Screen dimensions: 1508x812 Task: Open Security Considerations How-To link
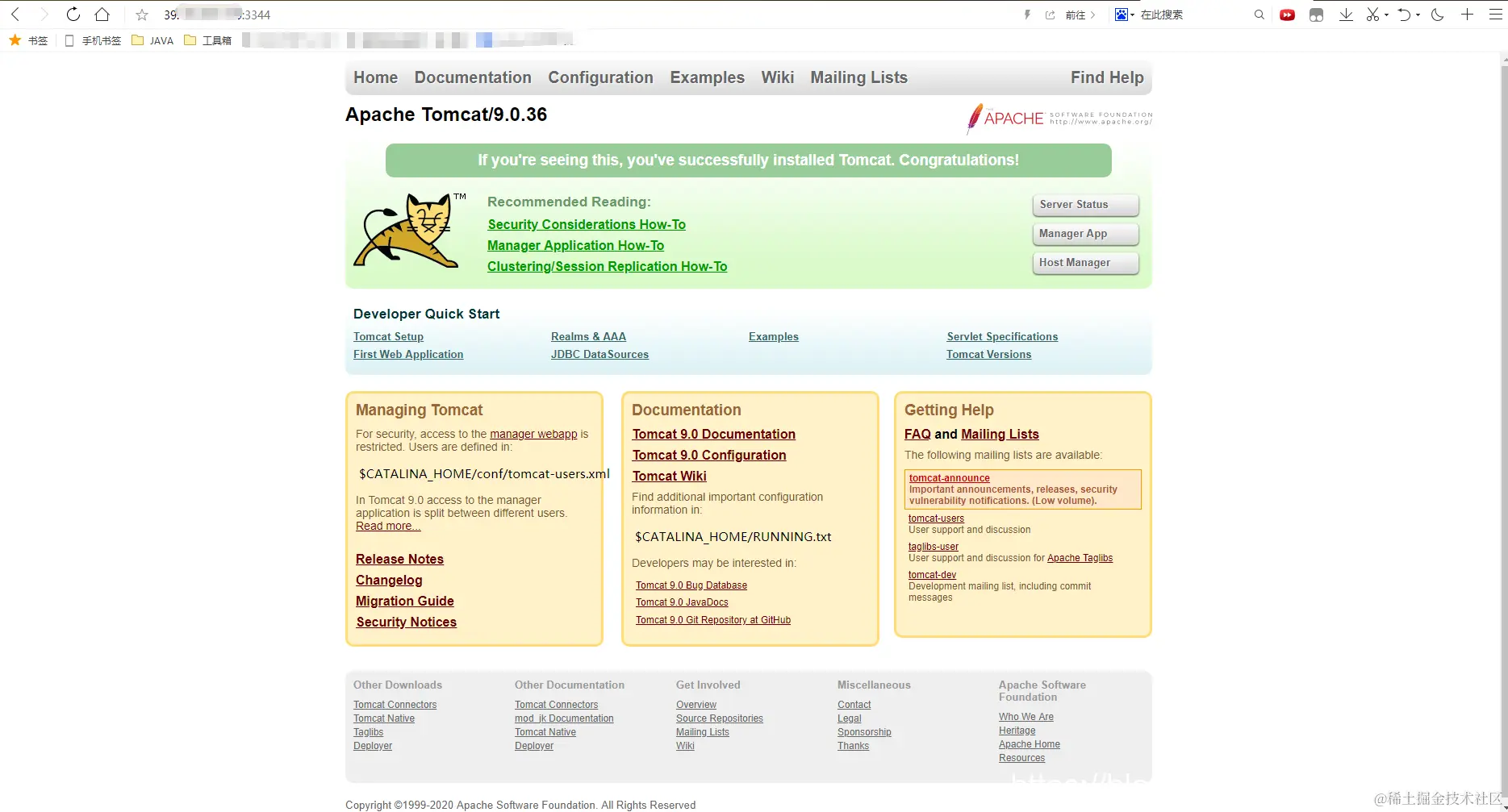587,225
